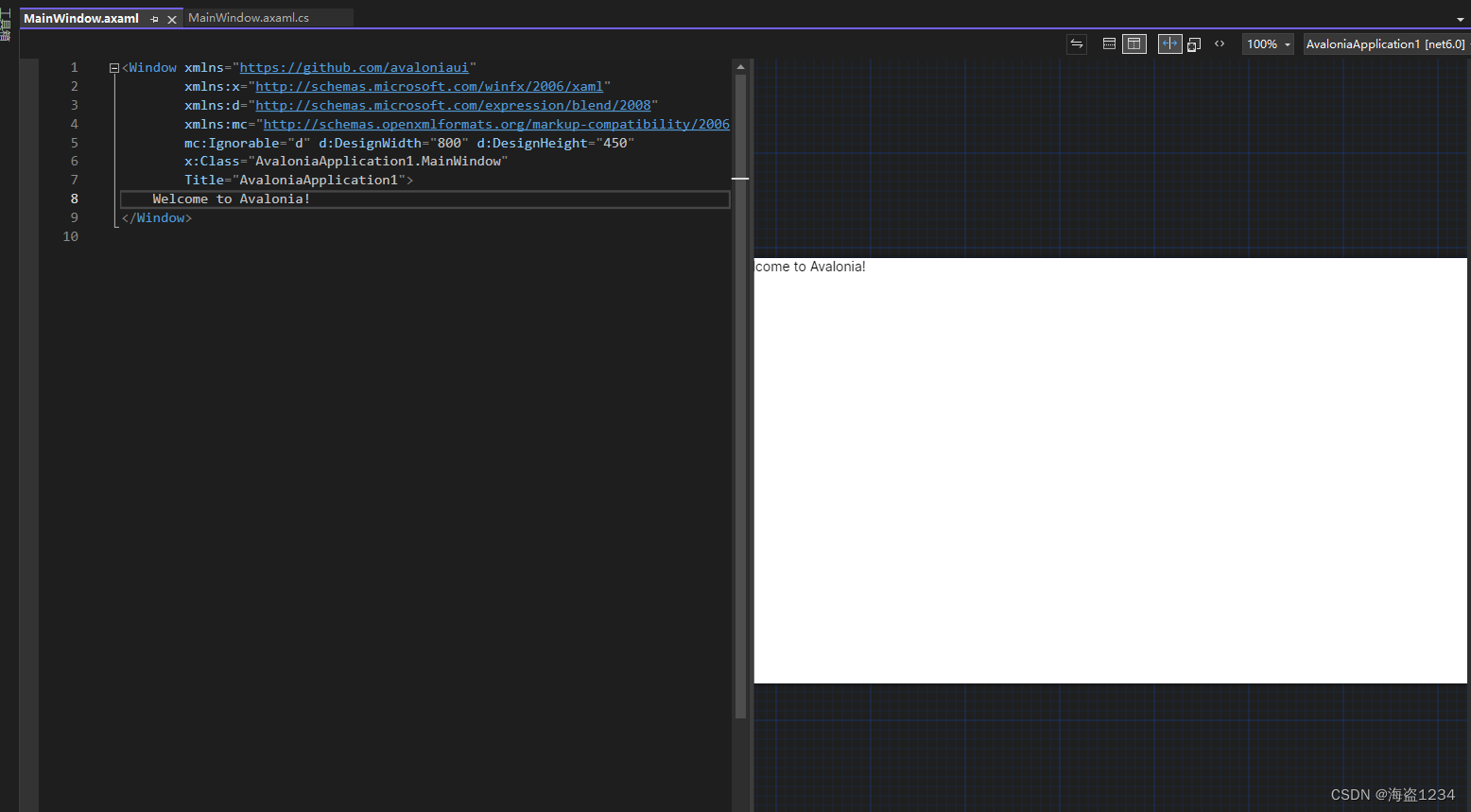Collapse the Window element in the editor
Viewport: 1471px width, 812px height.
[x=114, y=68]
